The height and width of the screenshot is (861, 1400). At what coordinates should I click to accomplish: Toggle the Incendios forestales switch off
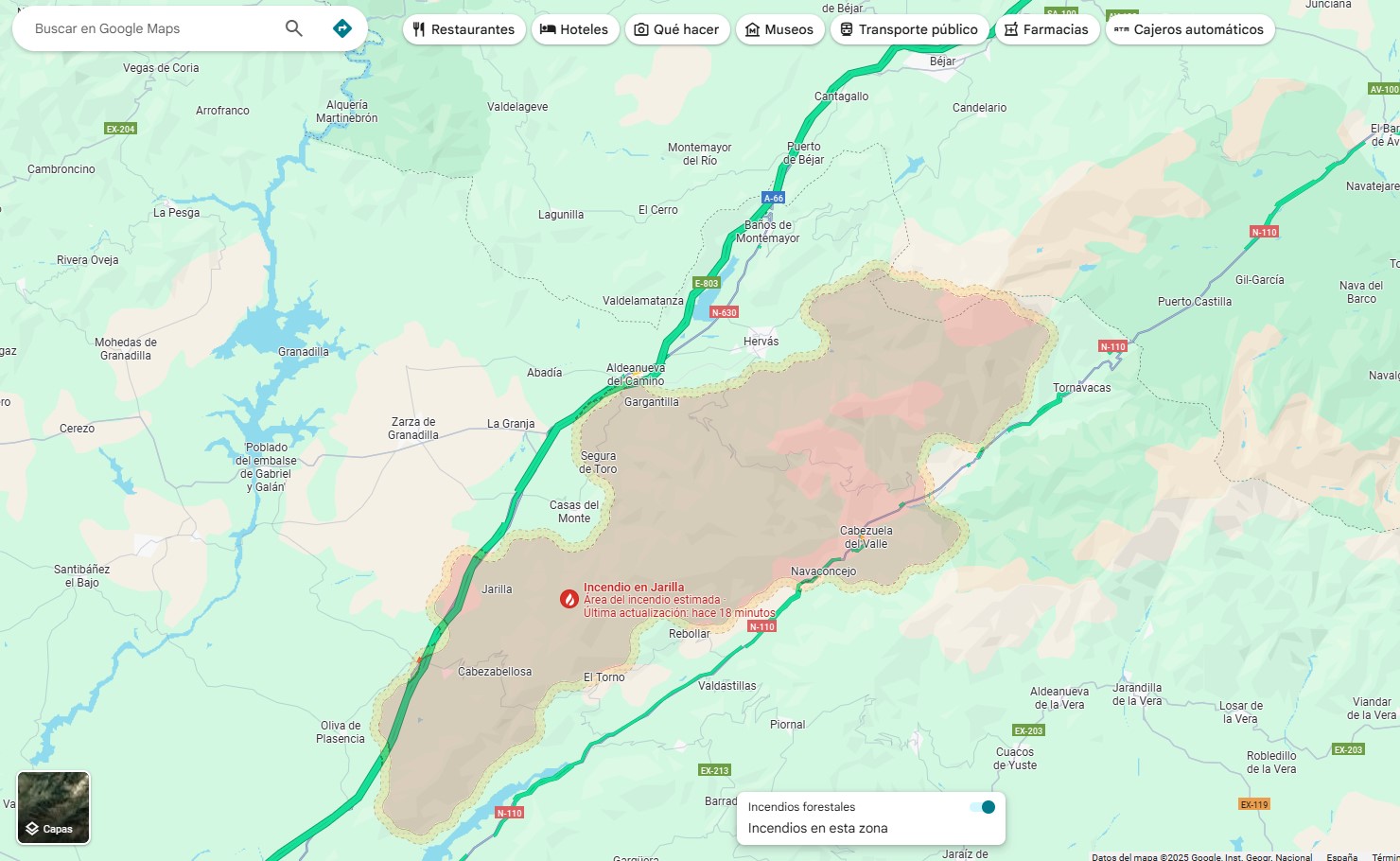[x=983, y=807]
